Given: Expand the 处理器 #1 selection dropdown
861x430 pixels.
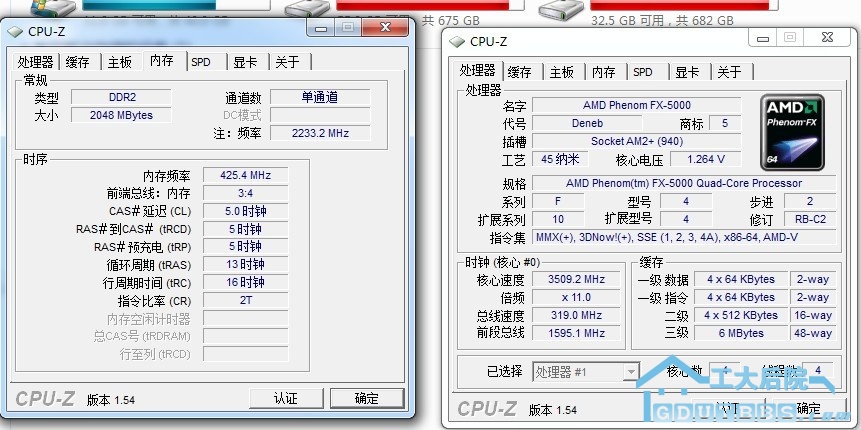Looking at the screenshot, I should (x=631, y=372).
